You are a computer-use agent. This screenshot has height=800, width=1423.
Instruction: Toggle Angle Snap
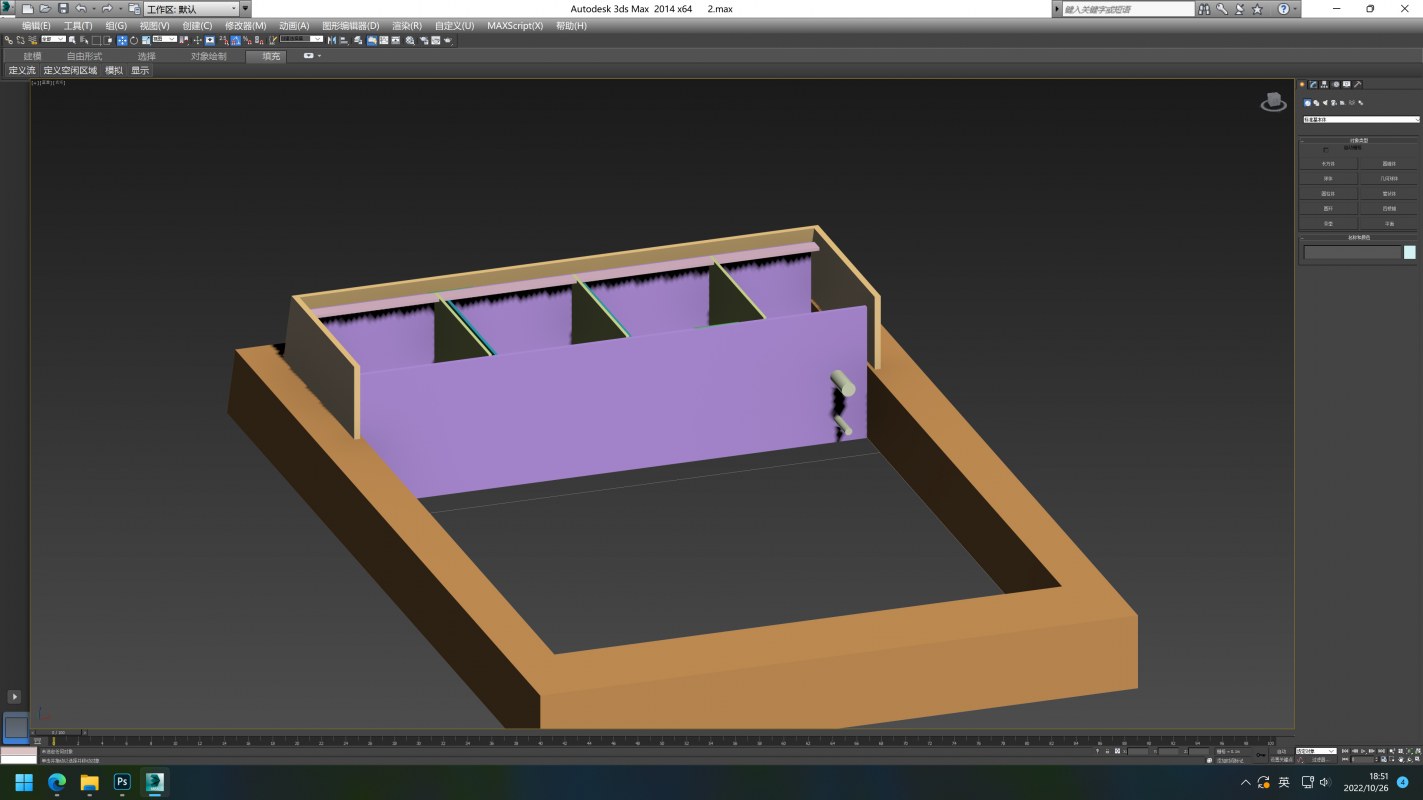click(x=235, y=40)
